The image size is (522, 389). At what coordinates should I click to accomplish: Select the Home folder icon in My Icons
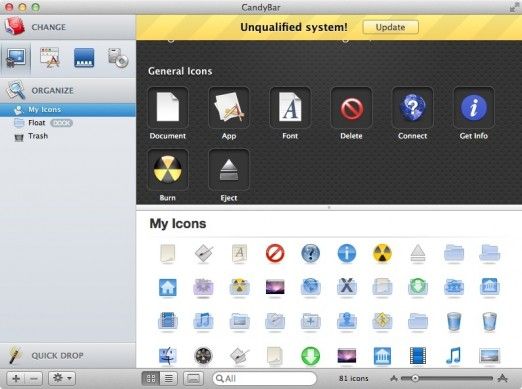168,287
